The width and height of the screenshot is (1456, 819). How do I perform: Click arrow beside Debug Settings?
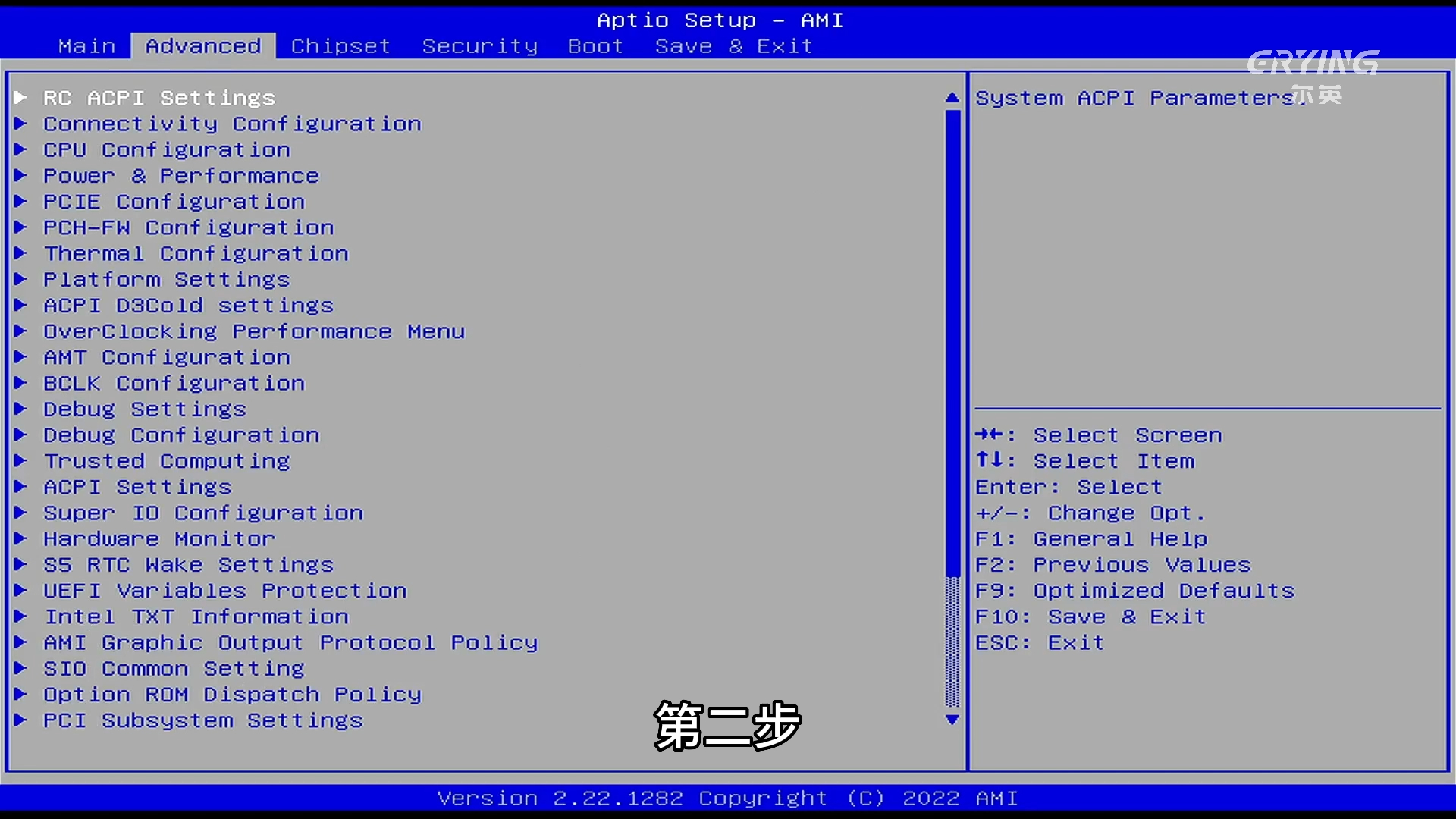click(20, 408)
